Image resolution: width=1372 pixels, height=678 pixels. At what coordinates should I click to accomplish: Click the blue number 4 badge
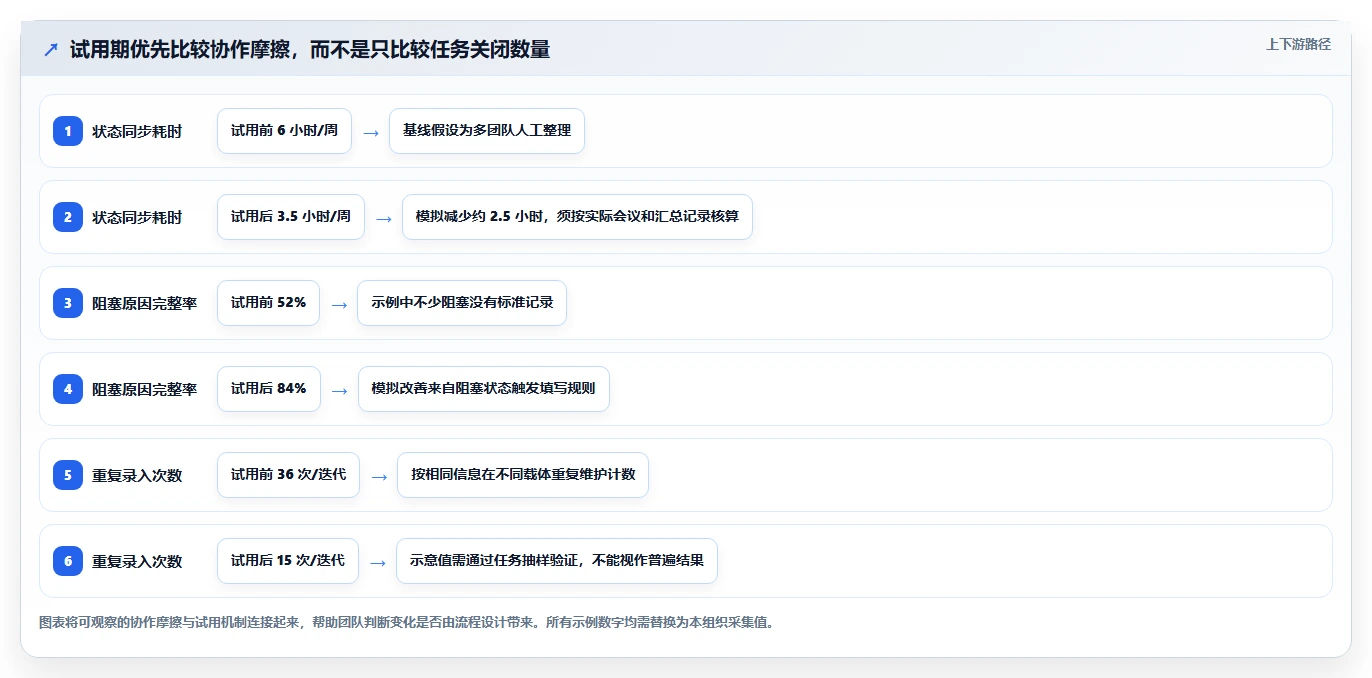pyautogui.click(x=68, y=389)
